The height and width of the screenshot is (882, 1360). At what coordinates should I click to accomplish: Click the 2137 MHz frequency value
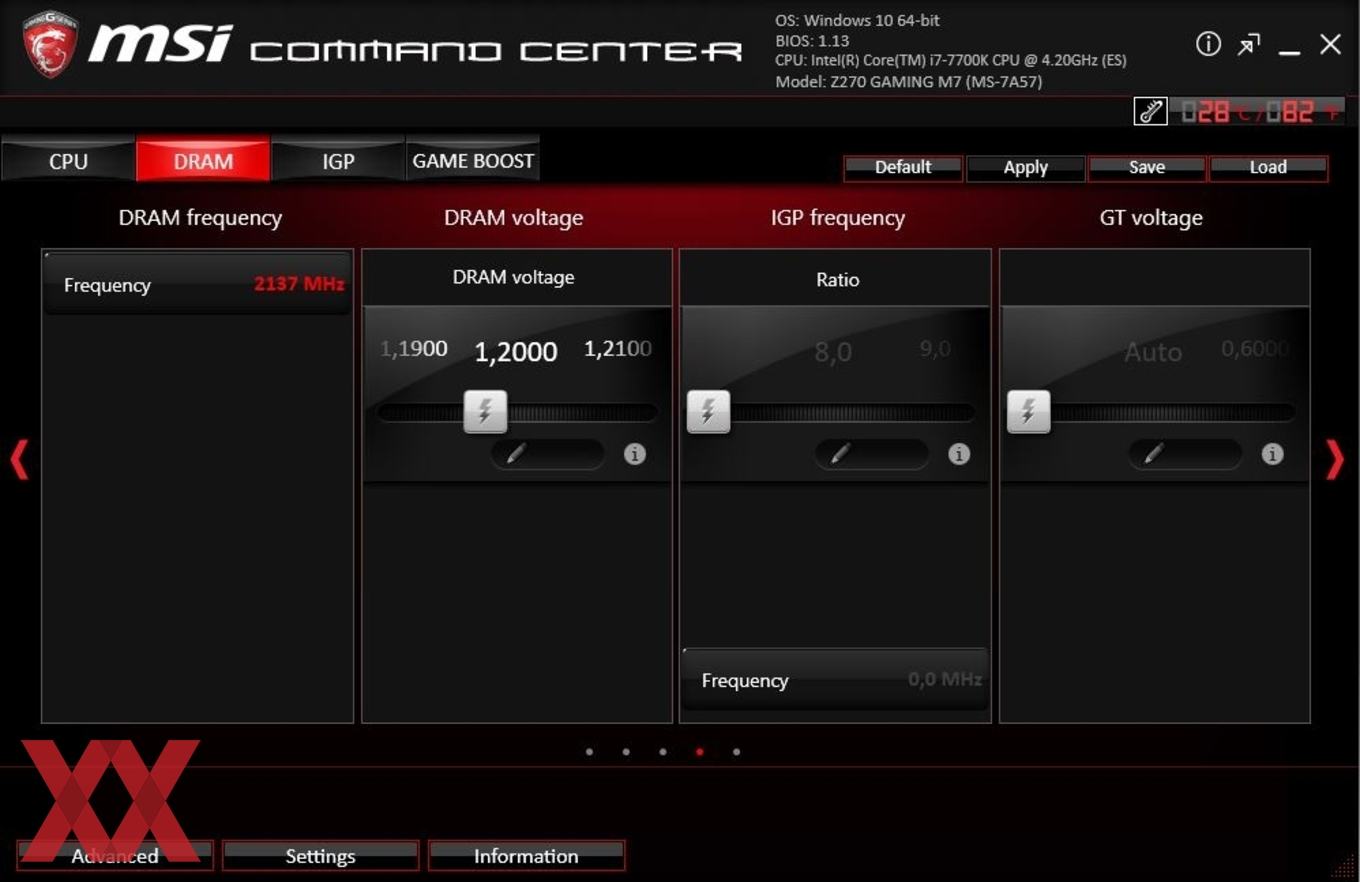point(299,284)
